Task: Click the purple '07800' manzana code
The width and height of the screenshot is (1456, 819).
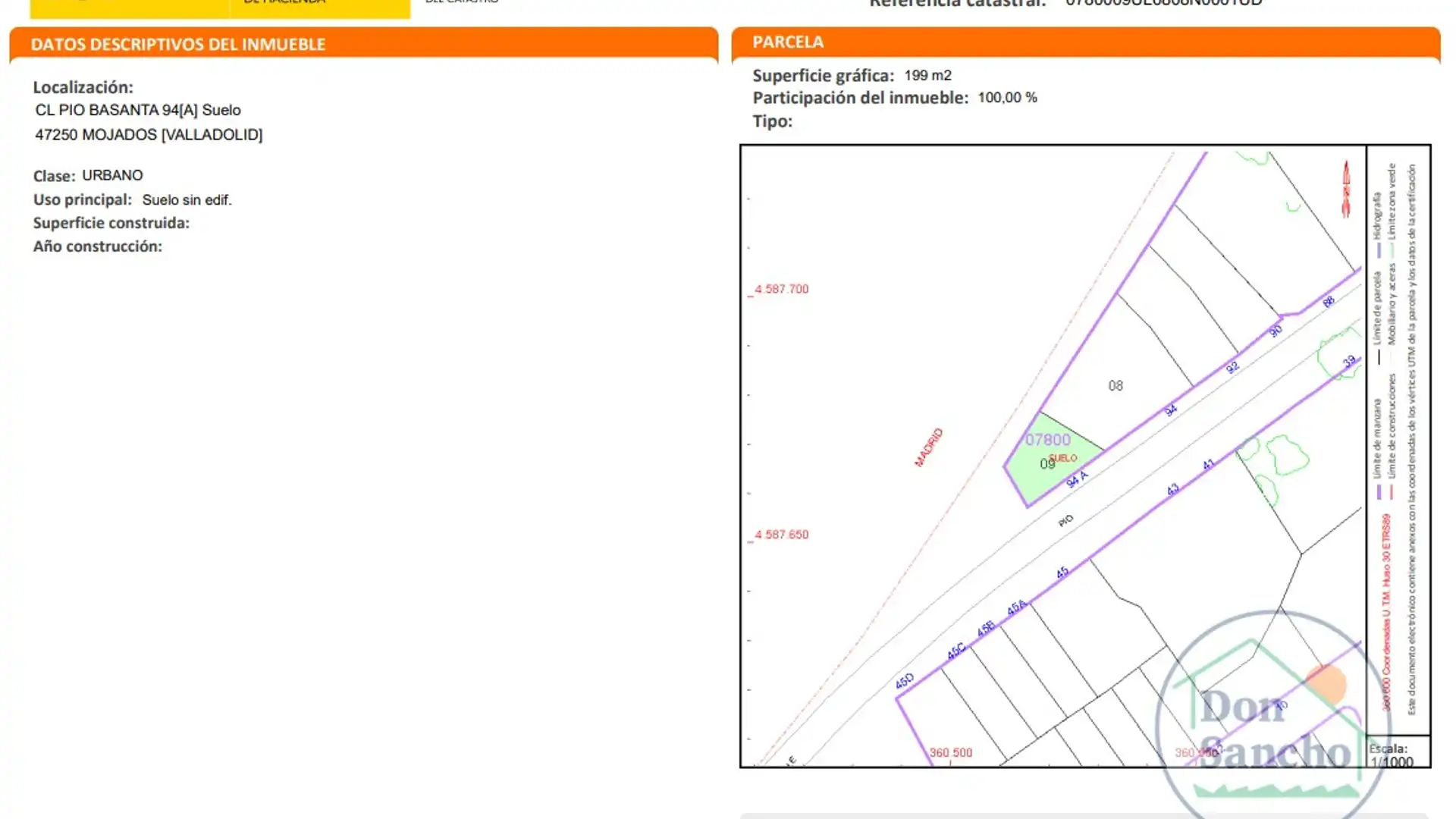Action: [x=1047, y=439]
